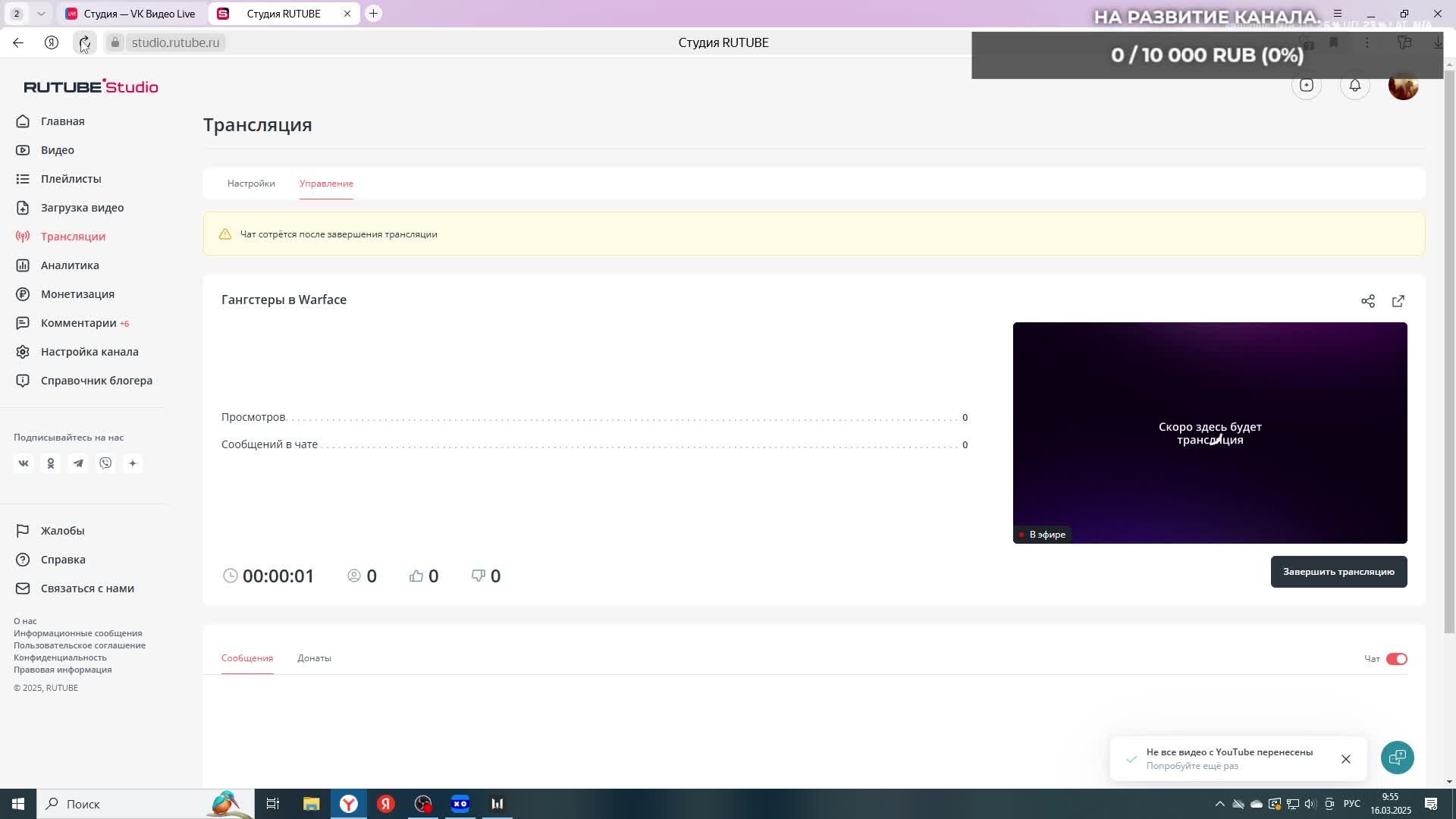Screen dimensions: 1456x819
Task: Click the Трансляции broadcast icon
Action: (23, 237)
